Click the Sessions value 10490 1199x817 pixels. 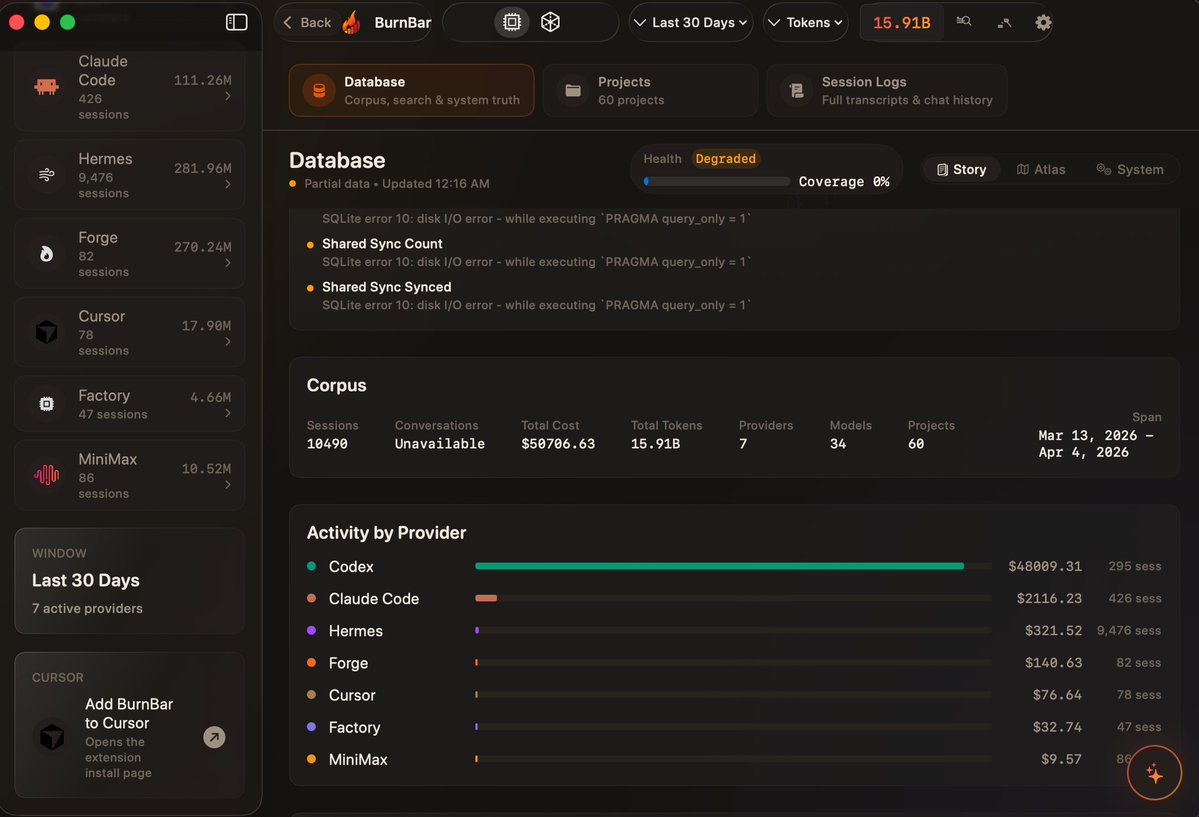[327, 444]
